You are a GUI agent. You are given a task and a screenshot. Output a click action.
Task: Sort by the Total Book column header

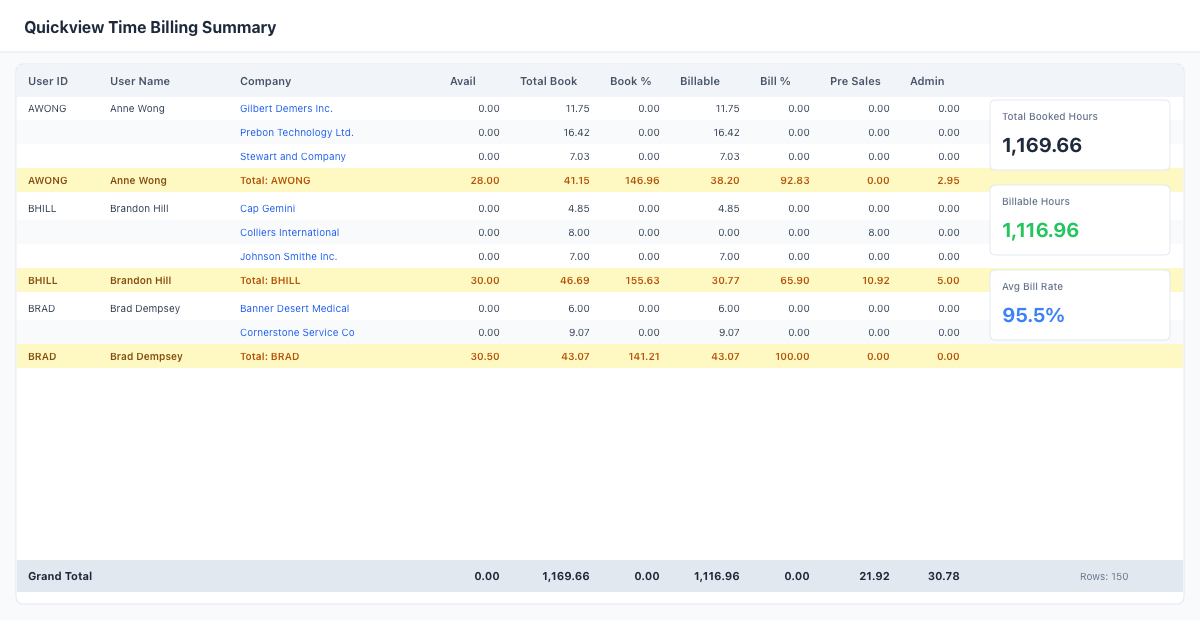[548, 81]
